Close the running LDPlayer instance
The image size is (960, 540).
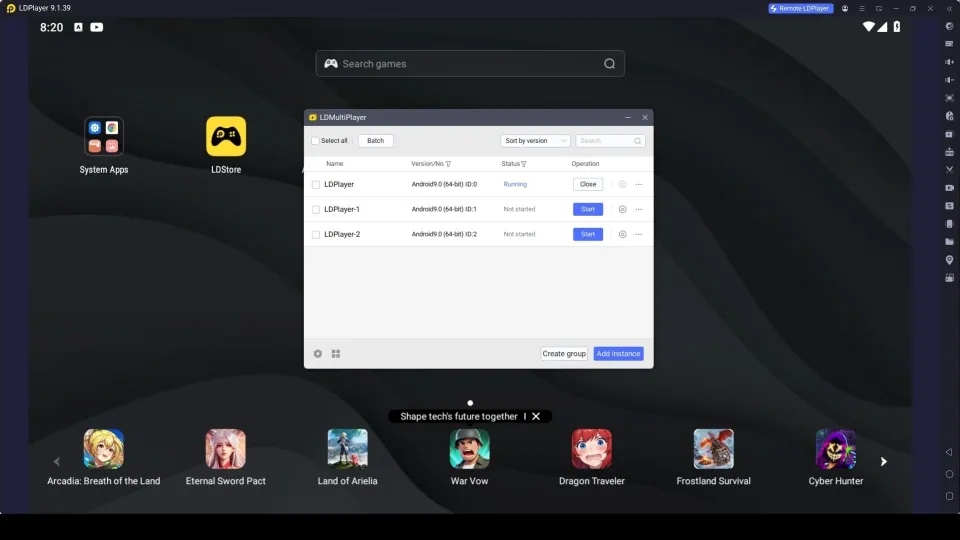(x=588, y=184)
